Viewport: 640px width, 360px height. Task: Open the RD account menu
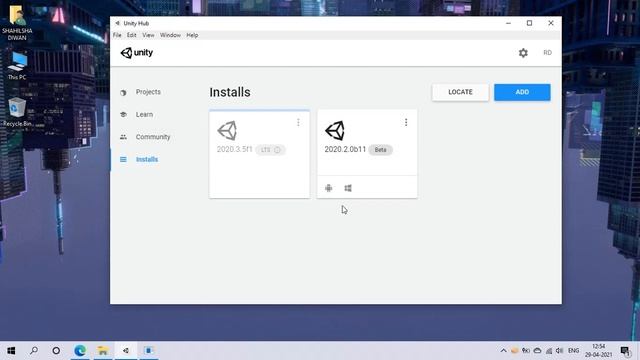pyautogui.click(x=547, y=53)
